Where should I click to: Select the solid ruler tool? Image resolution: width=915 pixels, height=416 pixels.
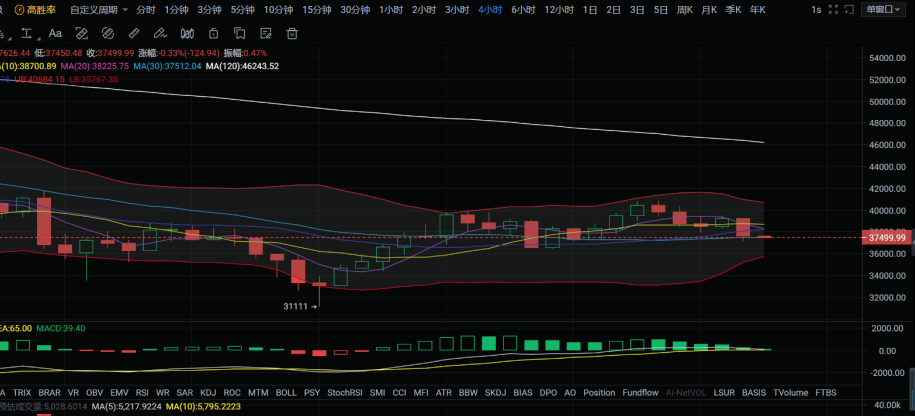coord(134,33)
